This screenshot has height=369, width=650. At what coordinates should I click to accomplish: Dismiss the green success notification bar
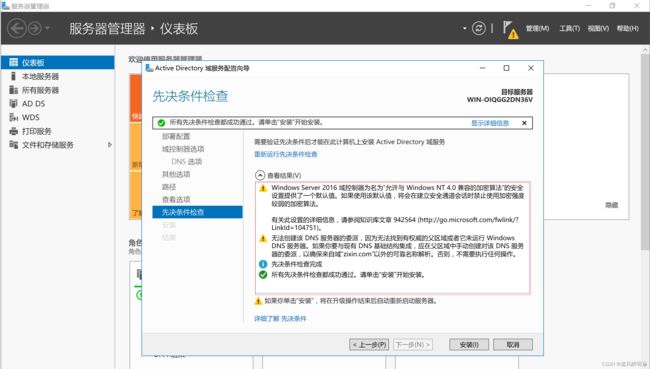click(524, 123)
